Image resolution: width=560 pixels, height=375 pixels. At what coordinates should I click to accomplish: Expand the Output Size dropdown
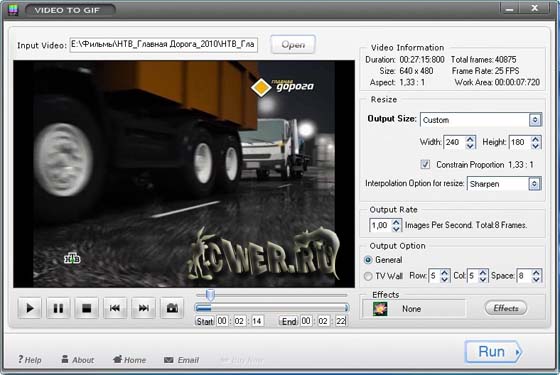[535, 120]
